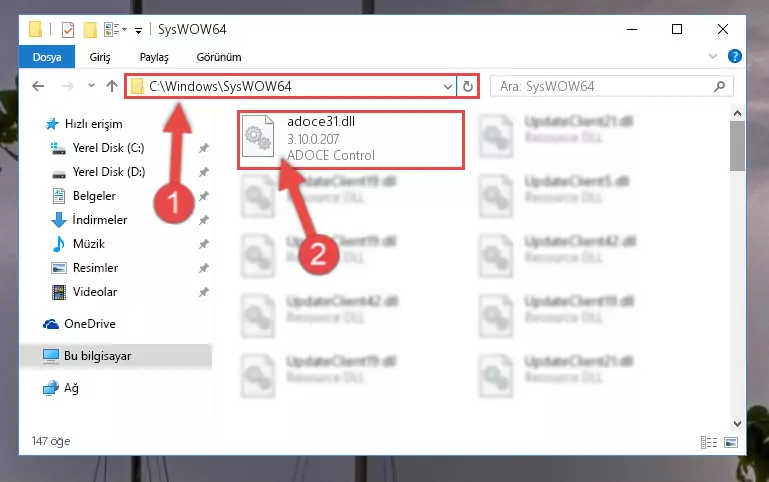The image size is (769, 482).
Task: Click the Properties checkmark icon in title bar
Action: pos(68,30)
